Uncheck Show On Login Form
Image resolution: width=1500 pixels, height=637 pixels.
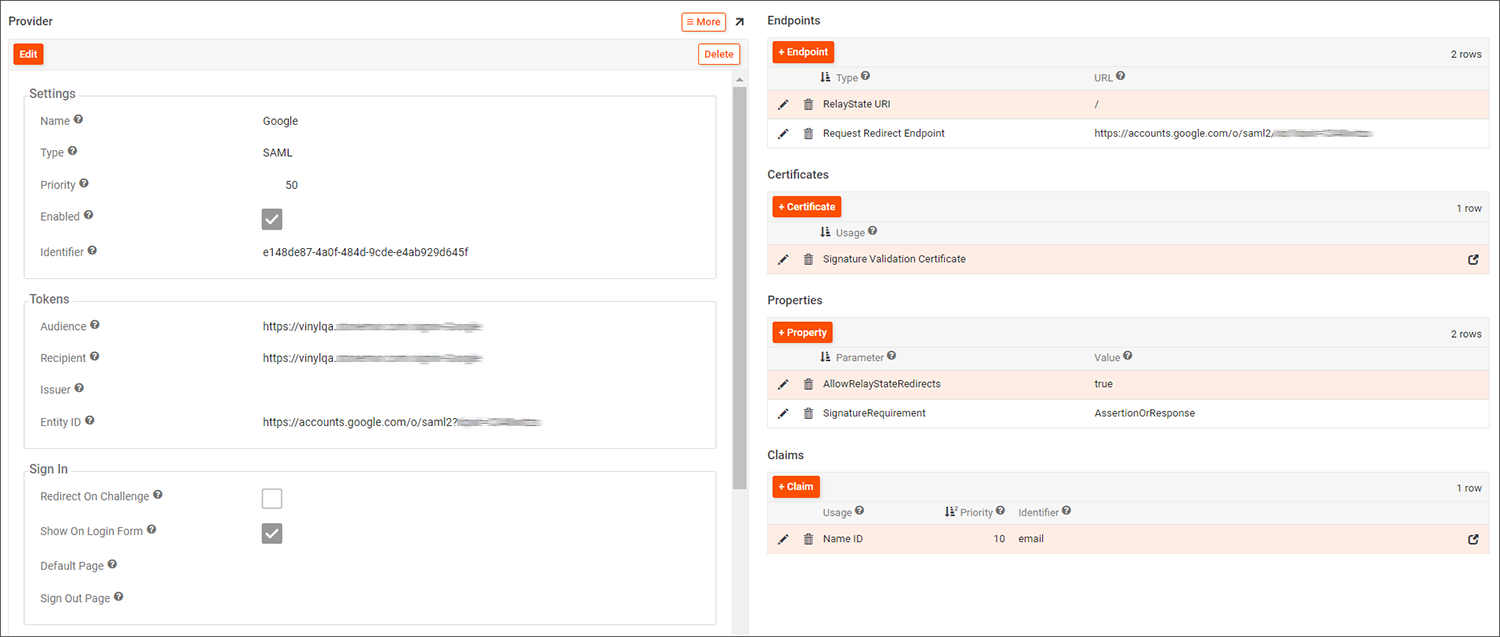point(272,533)
